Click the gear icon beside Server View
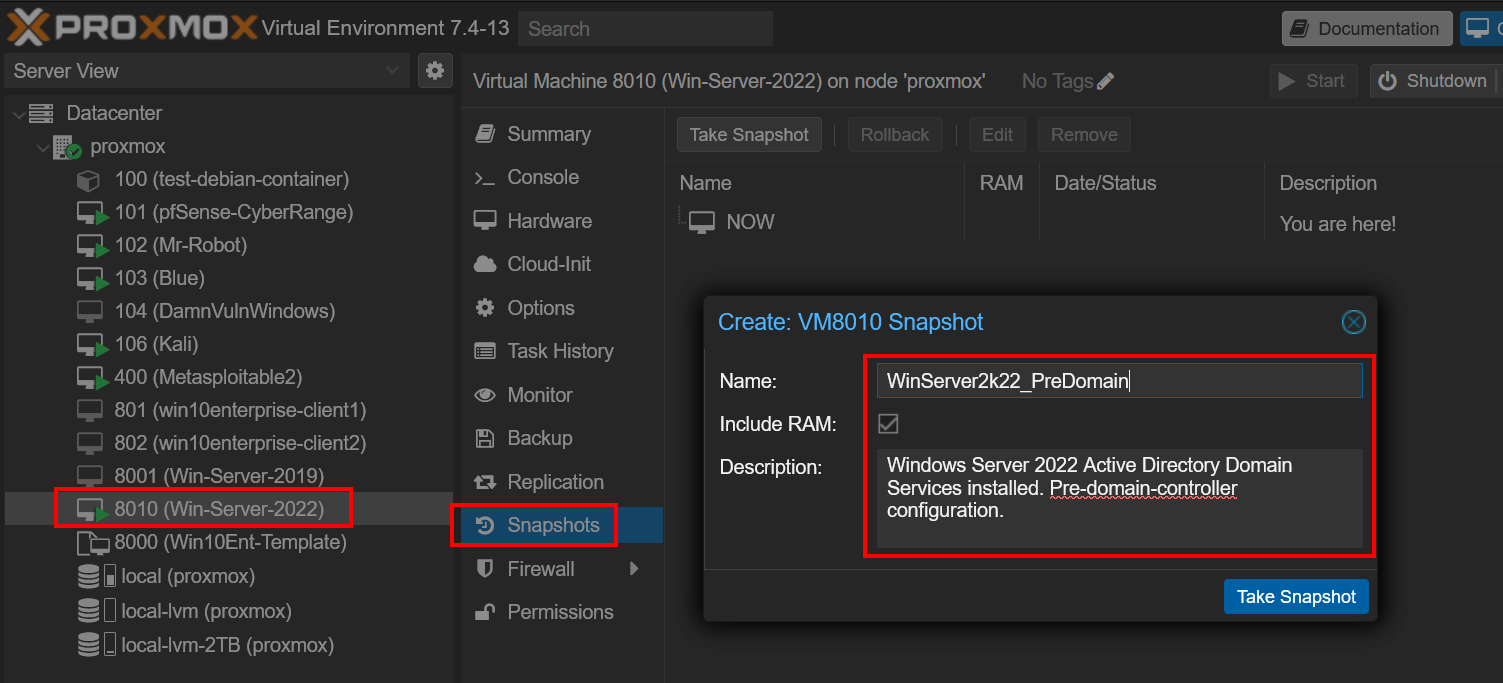Screen dimensions: 1503x683 click(x=434, y=71)
